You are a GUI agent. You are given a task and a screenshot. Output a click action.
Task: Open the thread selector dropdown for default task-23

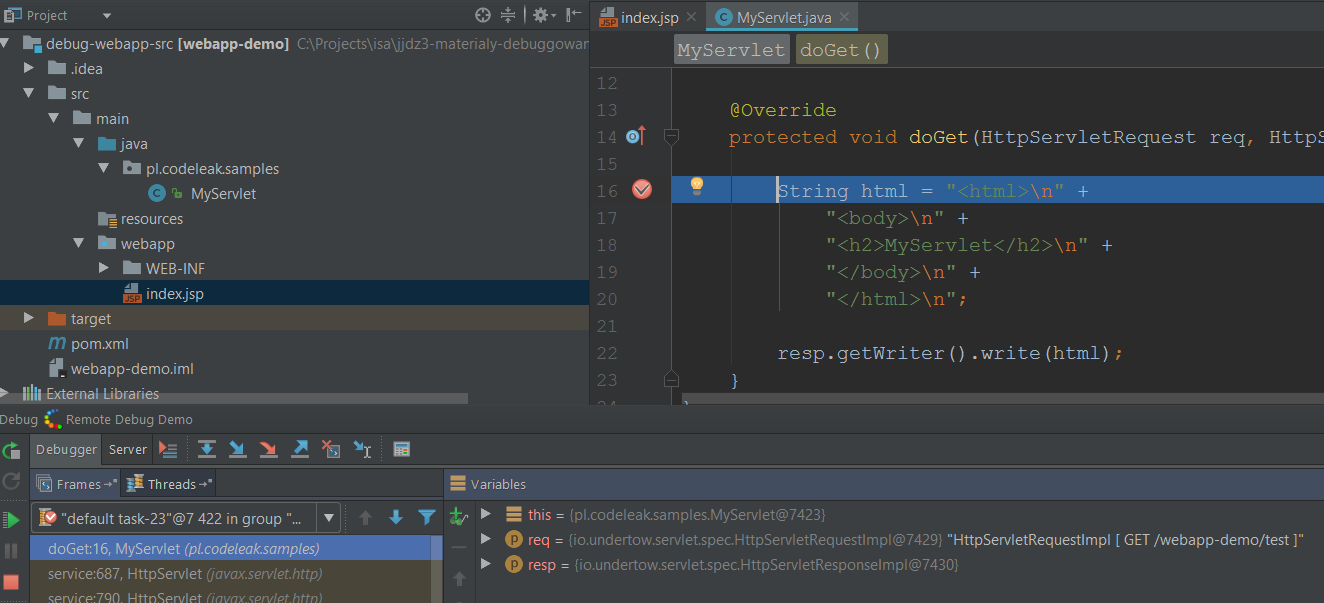(329, 517)
